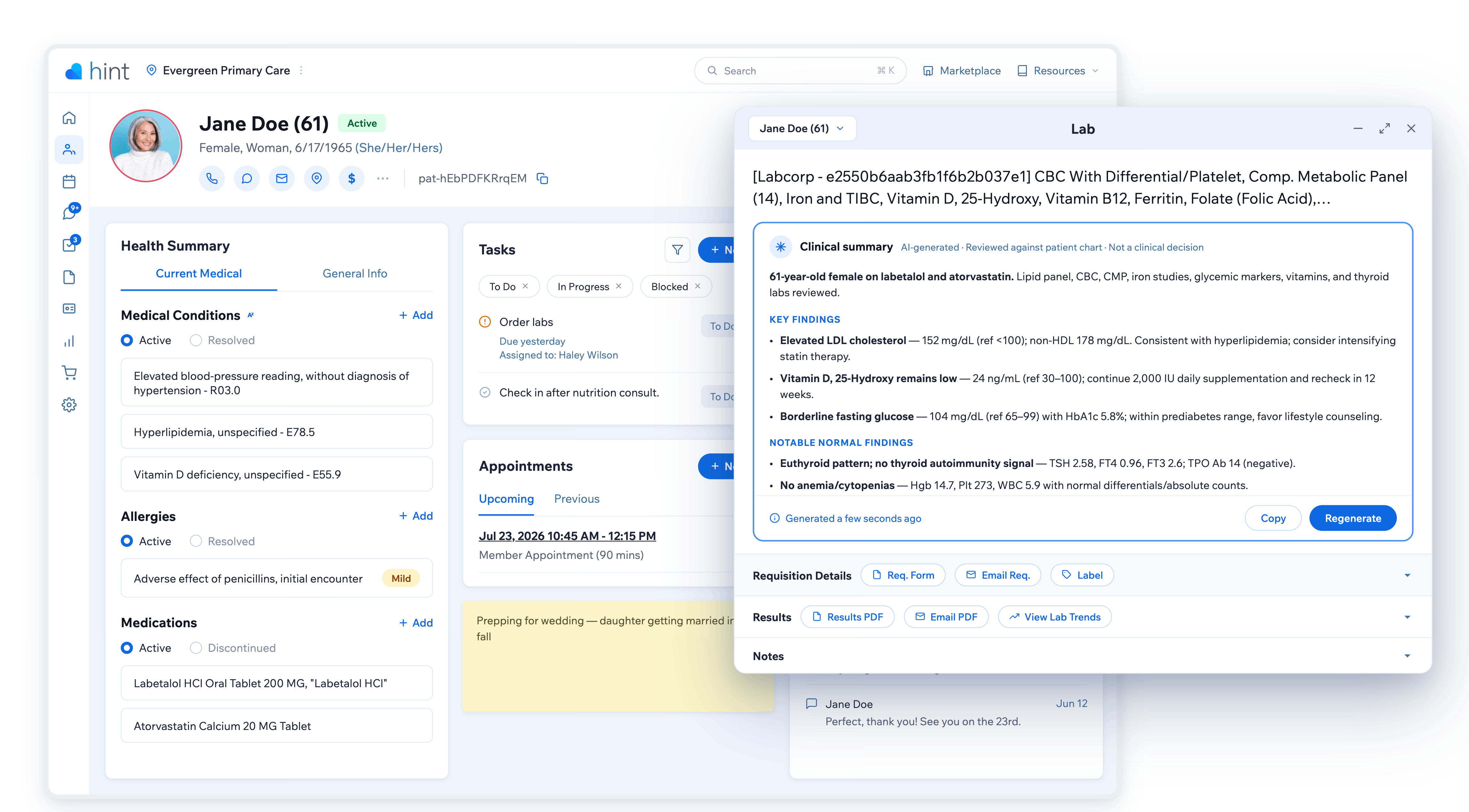Image resolution: width=1469 pixels, height=812 pixels.
Task: Switch to Current Medical tab
Action: [x=199, y=274]
